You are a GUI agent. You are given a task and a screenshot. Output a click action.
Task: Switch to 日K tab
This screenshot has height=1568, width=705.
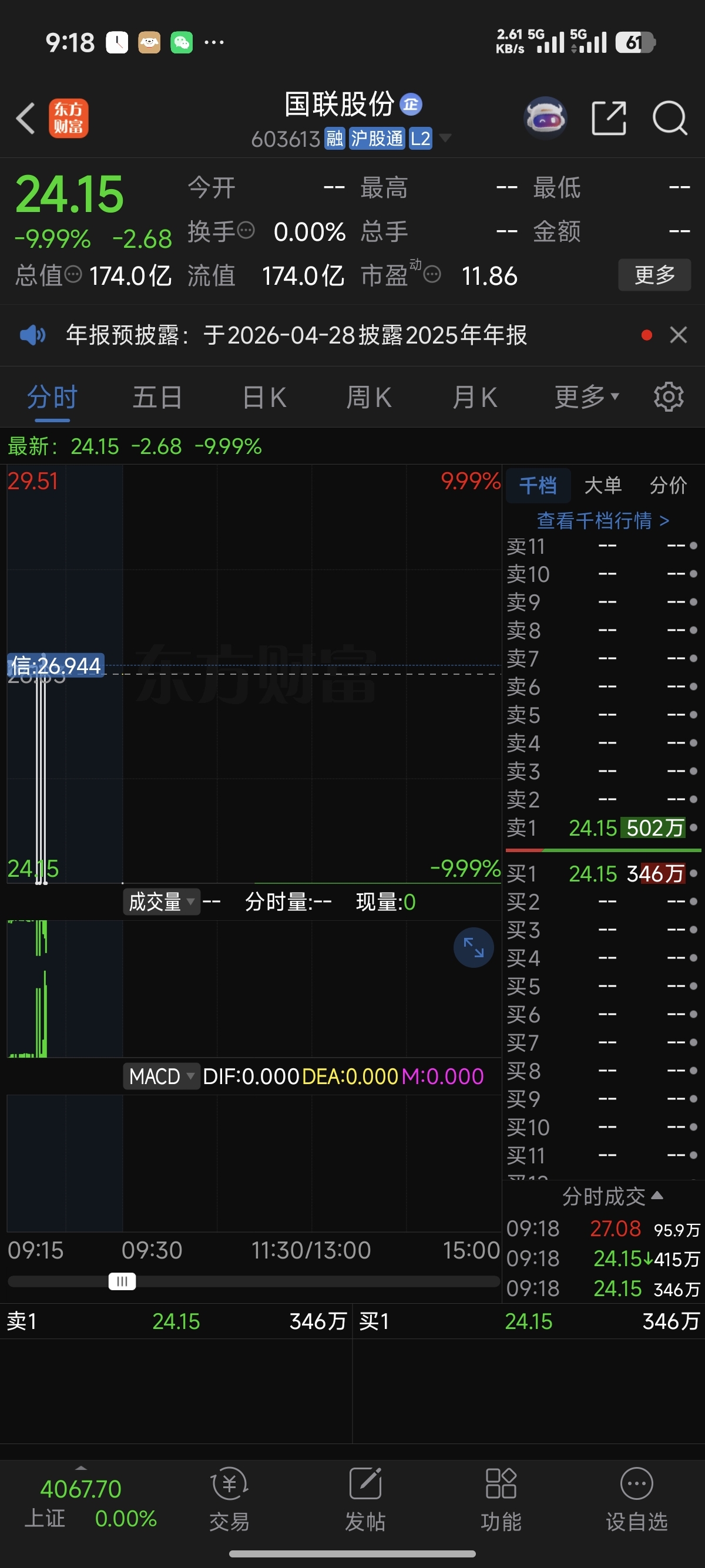(264, 398)
